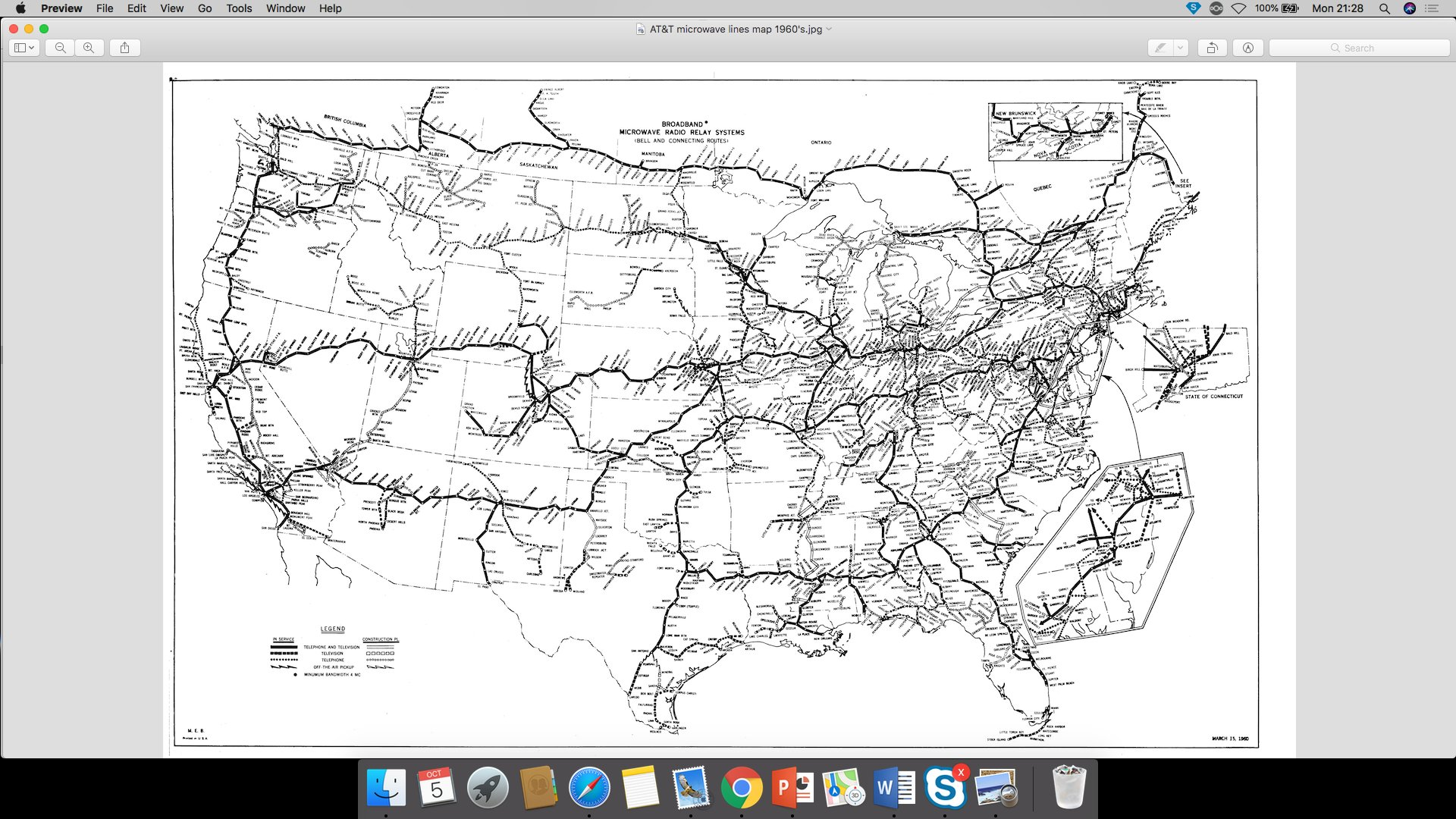
Task: Launch Safari from the Dock
Action: pyautogui.click(x=589, y=788)
